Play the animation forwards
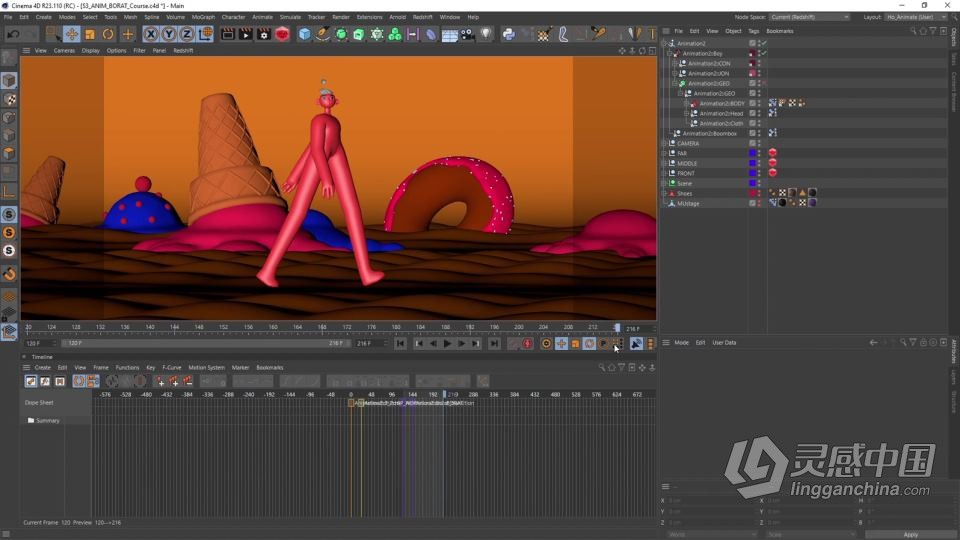 (447, 343)
